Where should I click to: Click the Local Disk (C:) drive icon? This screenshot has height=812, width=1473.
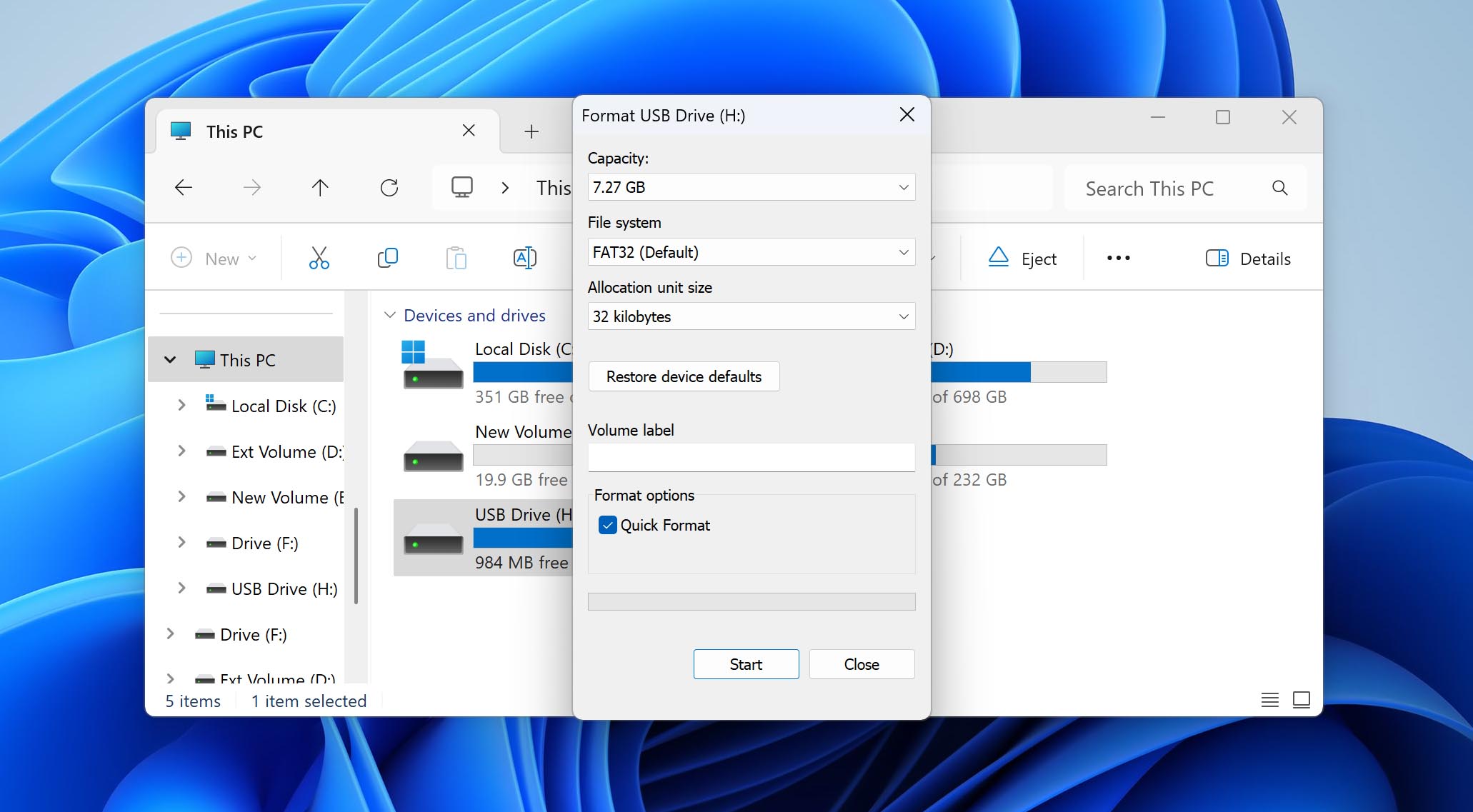[x=433, y=364]
